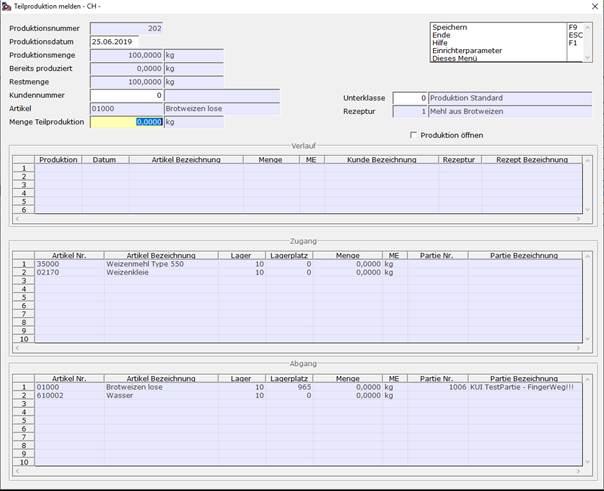Screen dimensions: 604x491
Task: Click the application icon in title bar
Action: click(x=6, y=6)
